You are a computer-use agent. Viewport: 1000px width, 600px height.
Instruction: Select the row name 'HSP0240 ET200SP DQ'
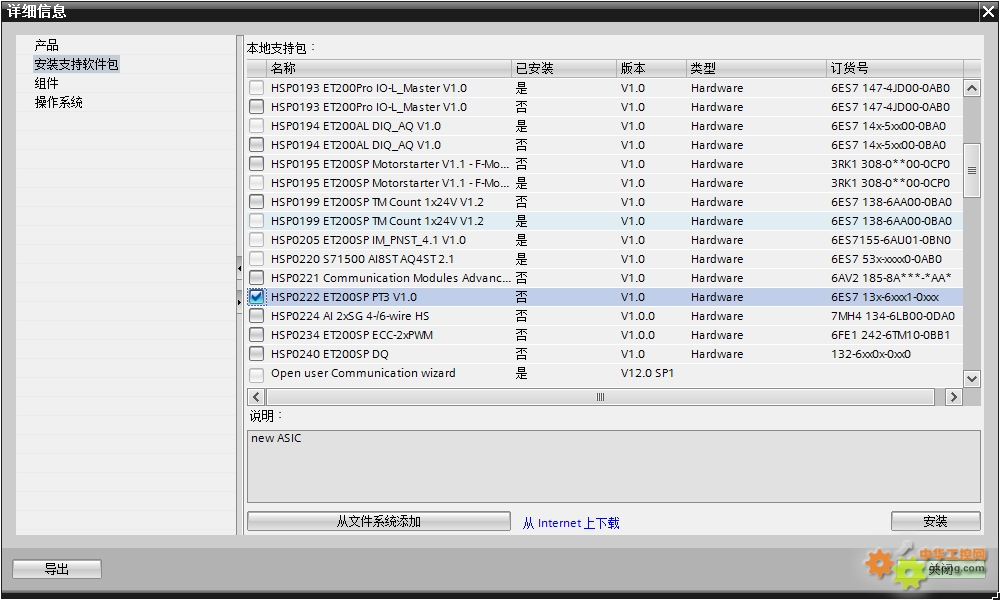[x=330, y=354]
